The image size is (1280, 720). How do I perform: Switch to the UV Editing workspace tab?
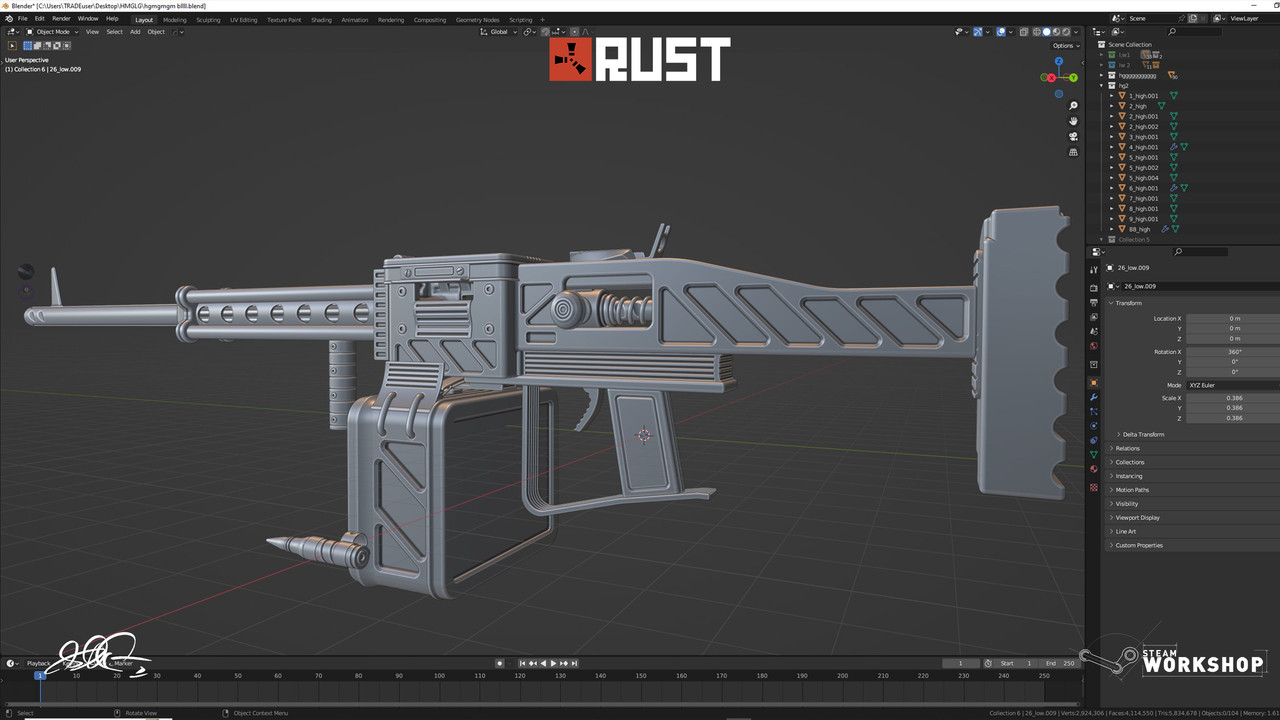(x=243, y=20)
